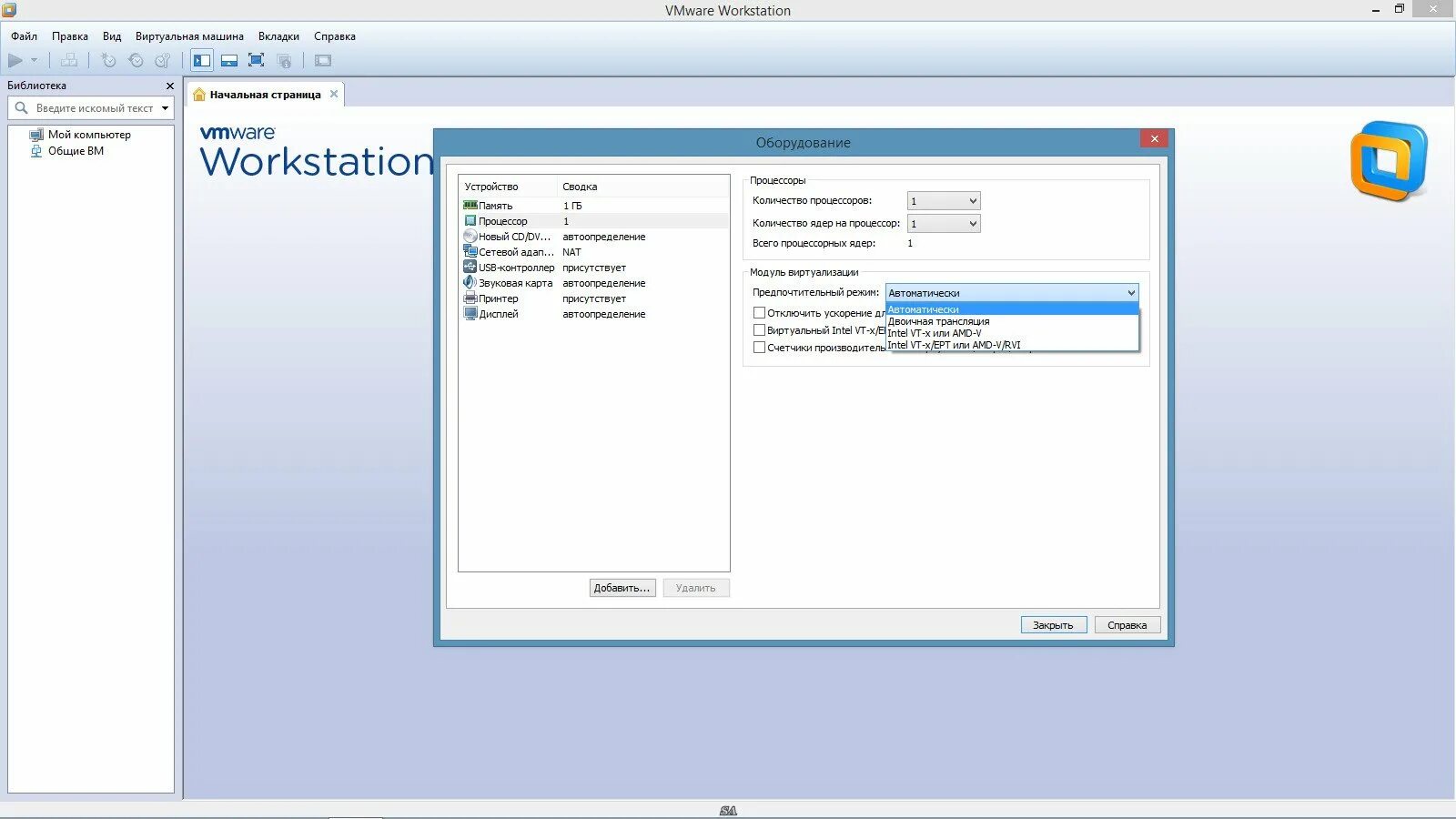Click 'автоопределение' in the Звуковая карта row
Image resolution: width=1456 pixels, height=819 pixels.
(604, 283)
